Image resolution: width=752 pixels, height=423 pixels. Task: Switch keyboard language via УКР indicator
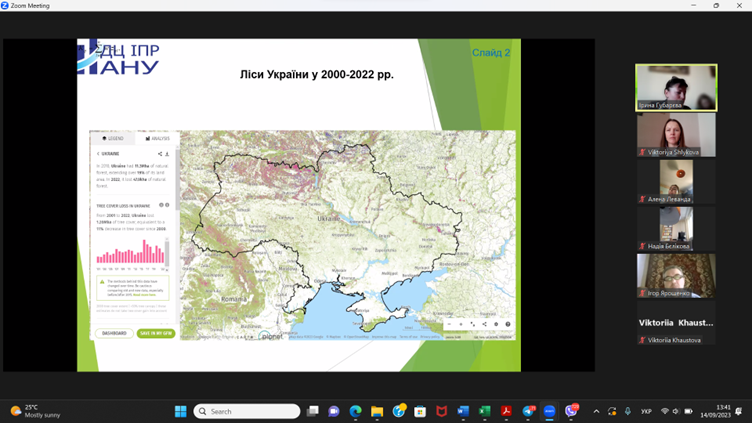pos(646,411)
